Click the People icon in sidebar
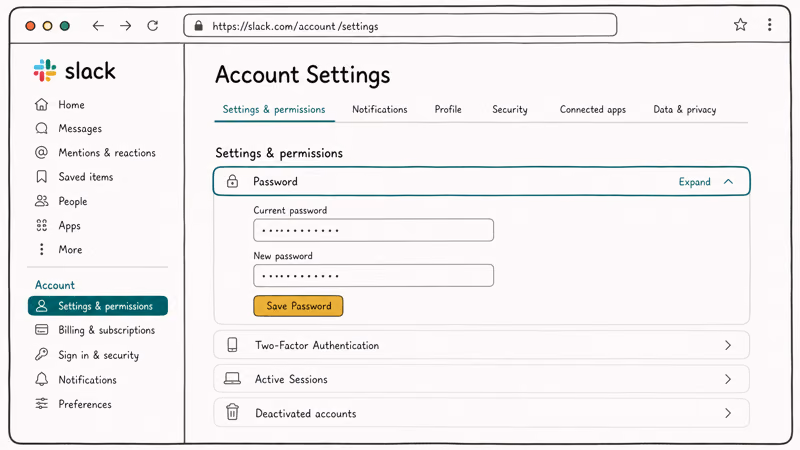 41,201
